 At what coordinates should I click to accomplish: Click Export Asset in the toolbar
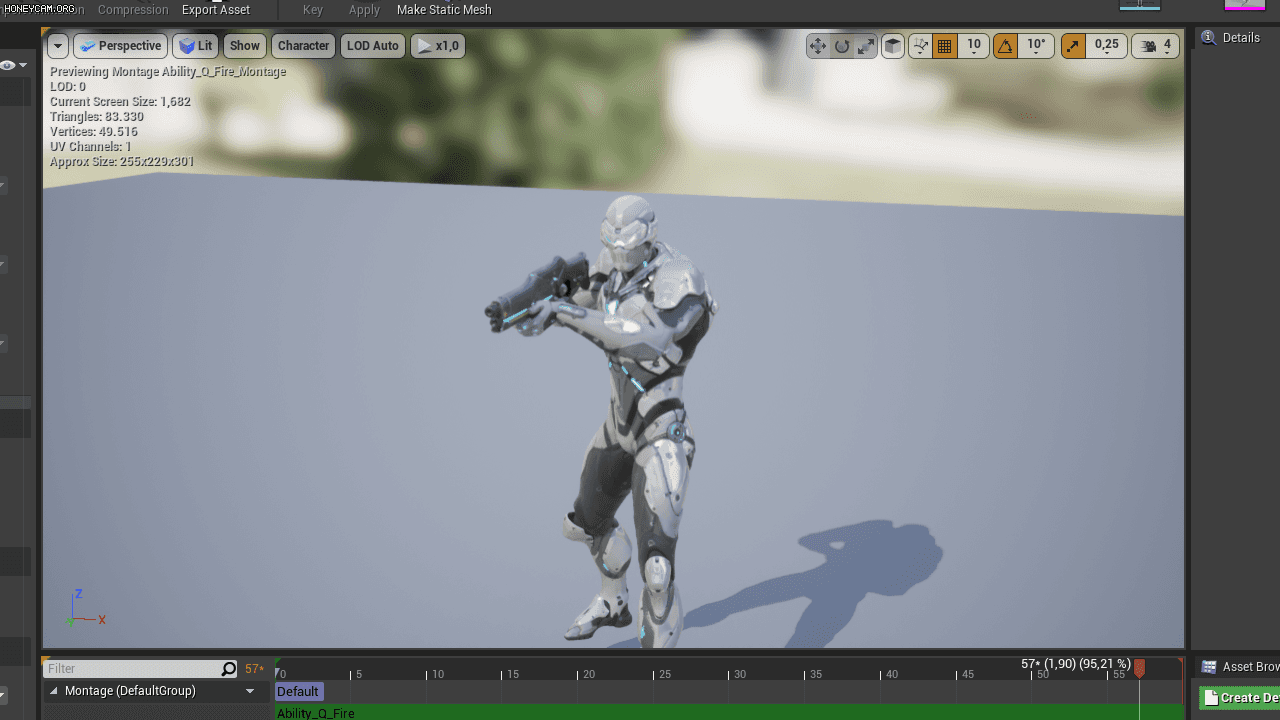click(x=216, y=10)
